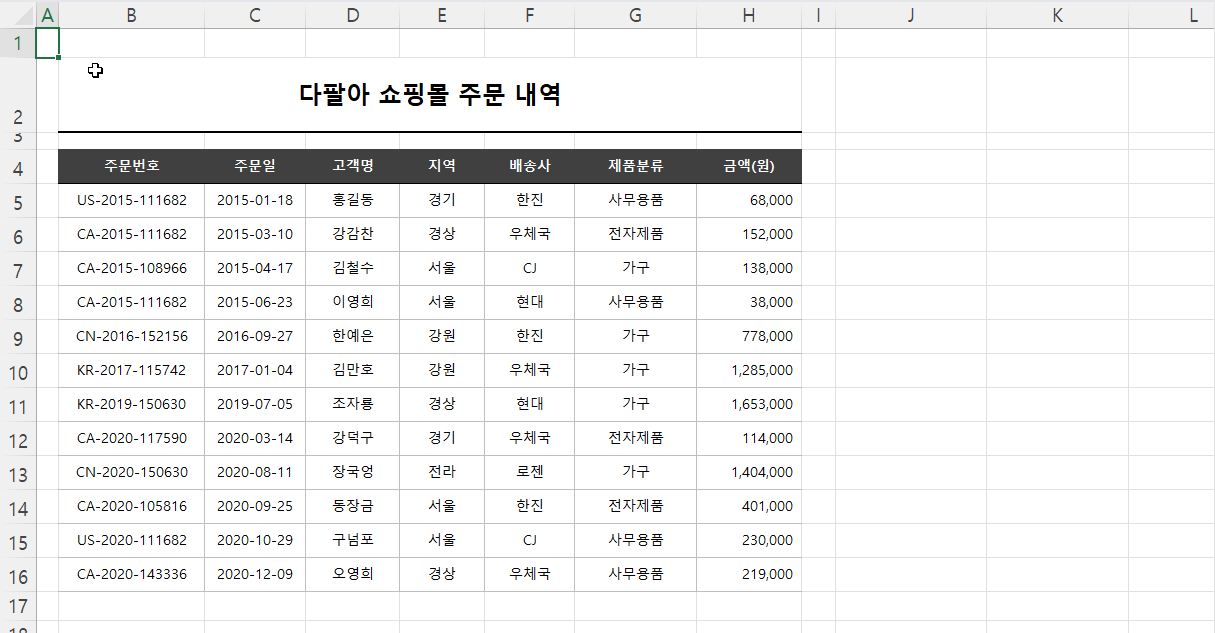Click the date cell 2020-12-09
Image resolution: width=1215 pixels, height=633 pixels.
254,574
